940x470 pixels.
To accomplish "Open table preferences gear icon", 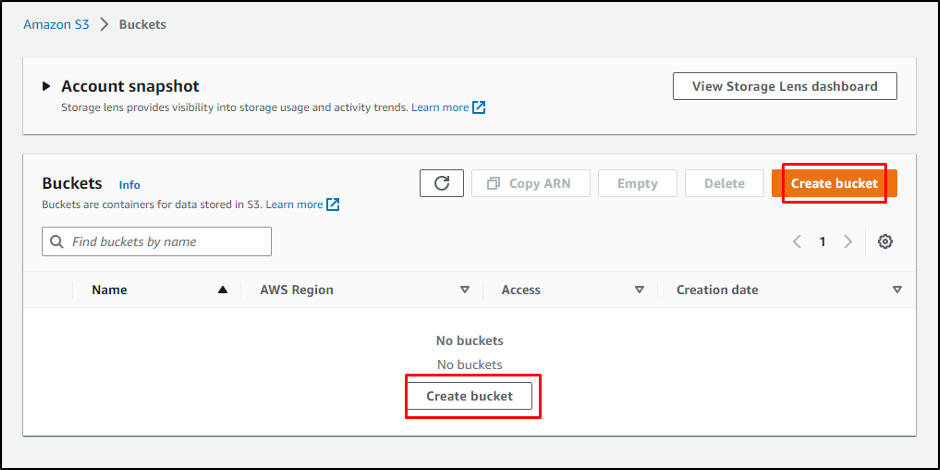I will tap(885, 241).
